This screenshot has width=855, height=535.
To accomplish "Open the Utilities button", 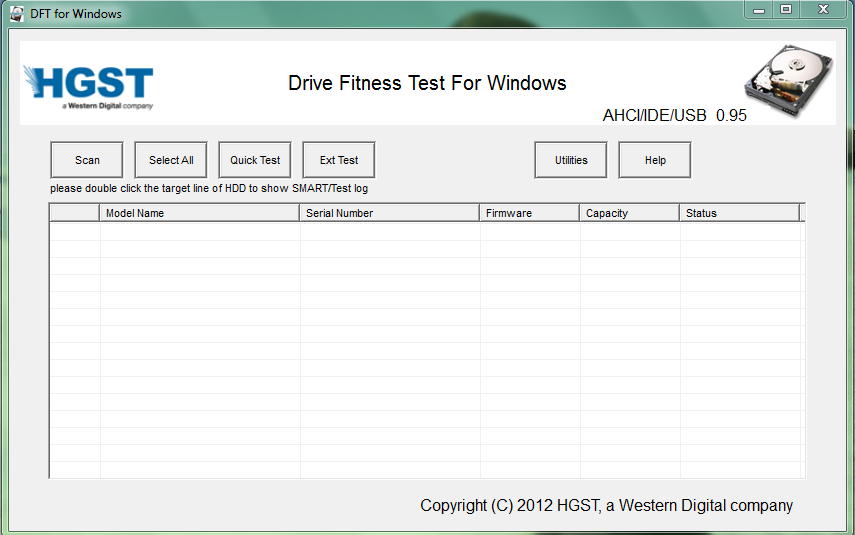I will click(571, 160).
